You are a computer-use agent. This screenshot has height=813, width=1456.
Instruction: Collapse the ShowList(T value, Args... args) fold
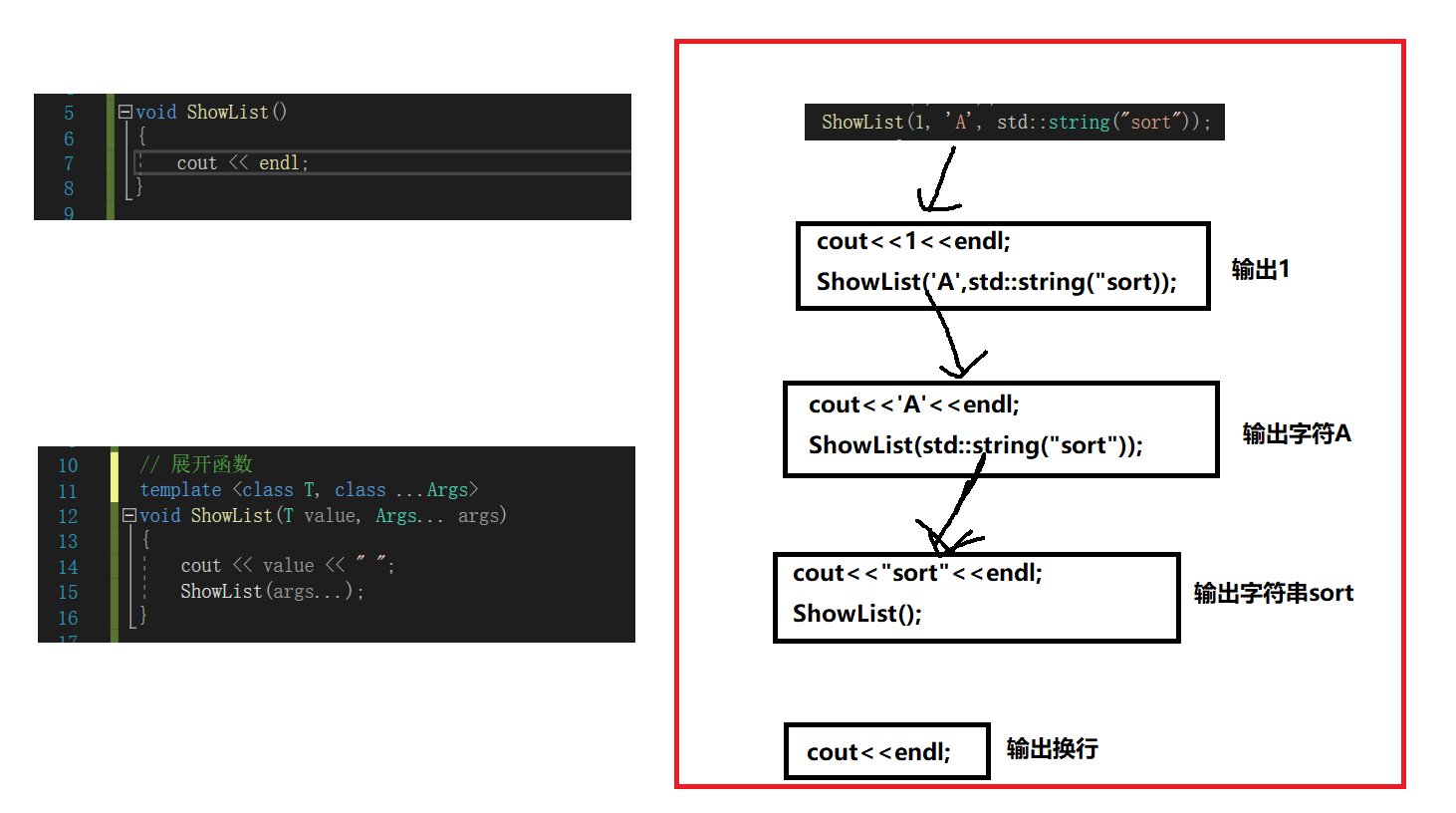(x=129, y=515)
